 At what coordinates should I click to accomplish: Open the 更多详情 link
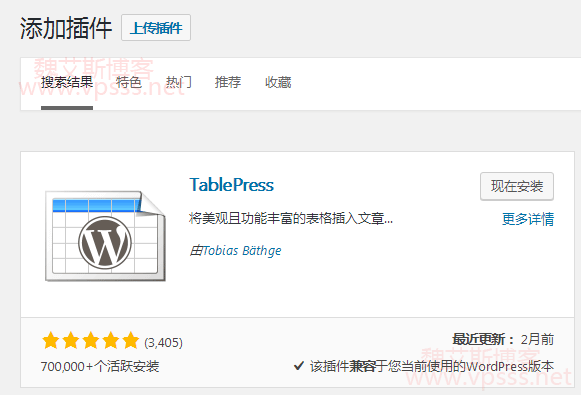click(528, 219)
